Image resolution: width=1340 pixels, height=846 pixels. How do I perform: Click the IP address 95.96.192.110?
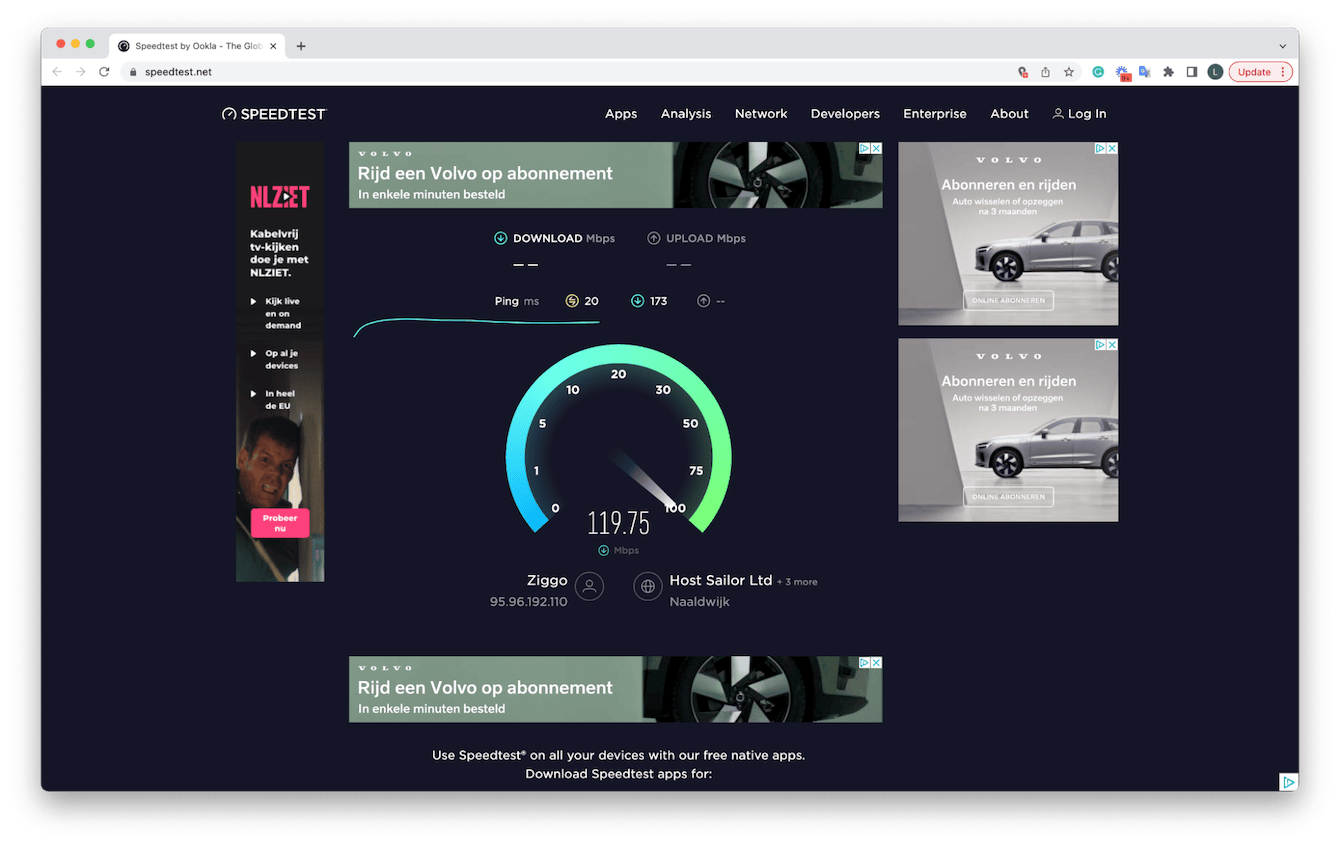(x=528, y=602)
